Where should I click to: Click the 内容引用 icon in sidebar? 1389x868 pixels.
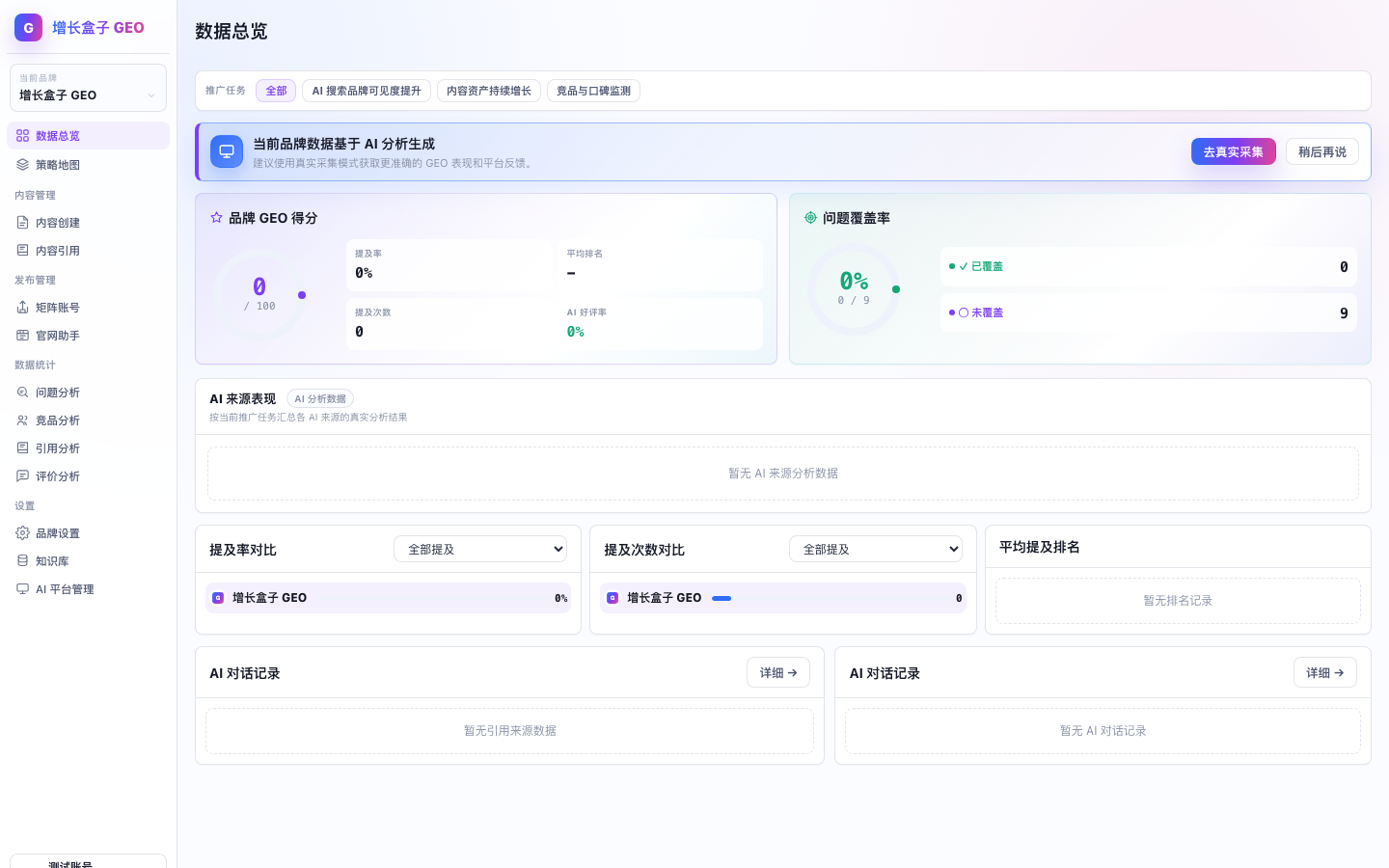22,251
